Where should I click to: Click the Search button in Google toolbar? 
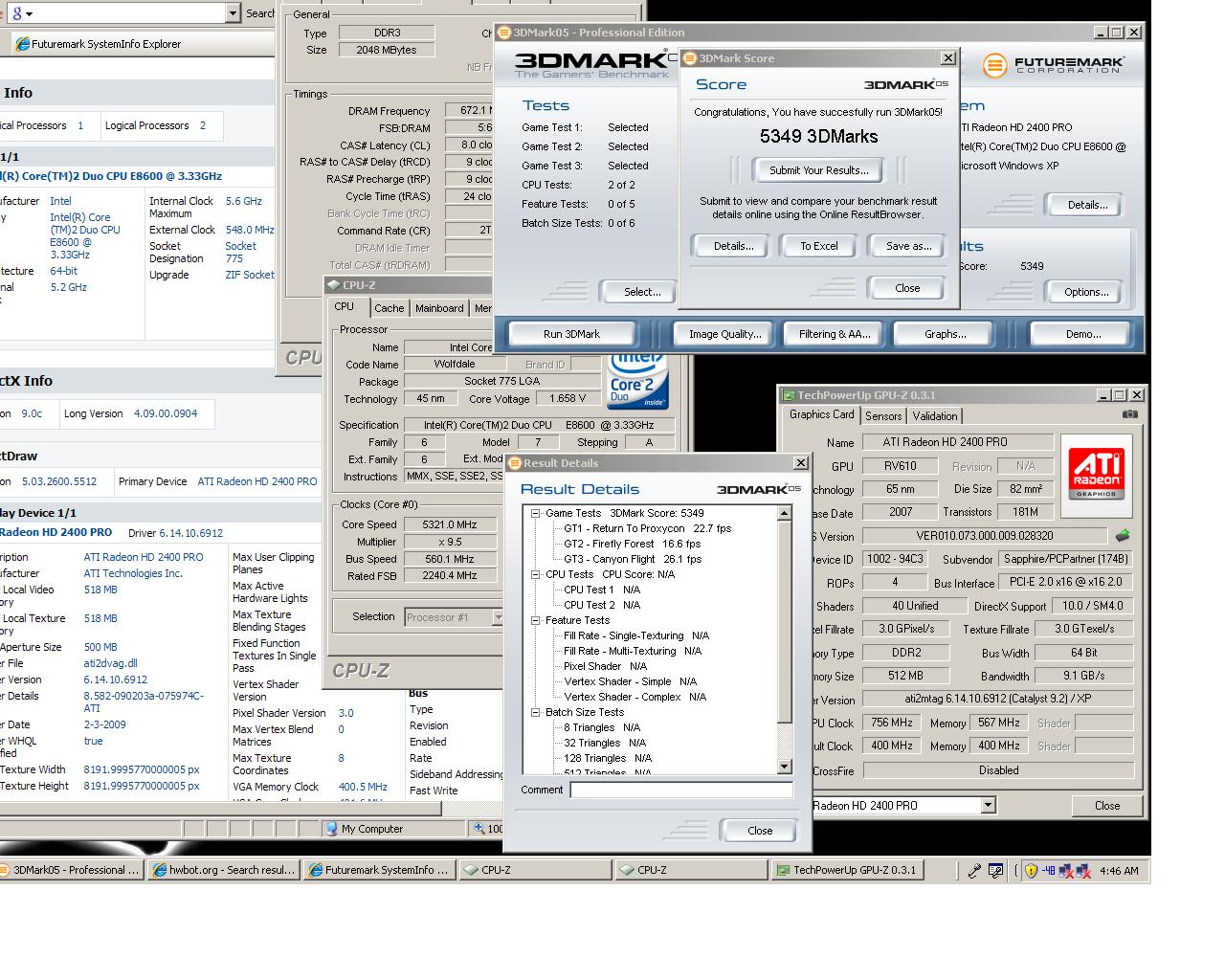click(x=259, y=13)
